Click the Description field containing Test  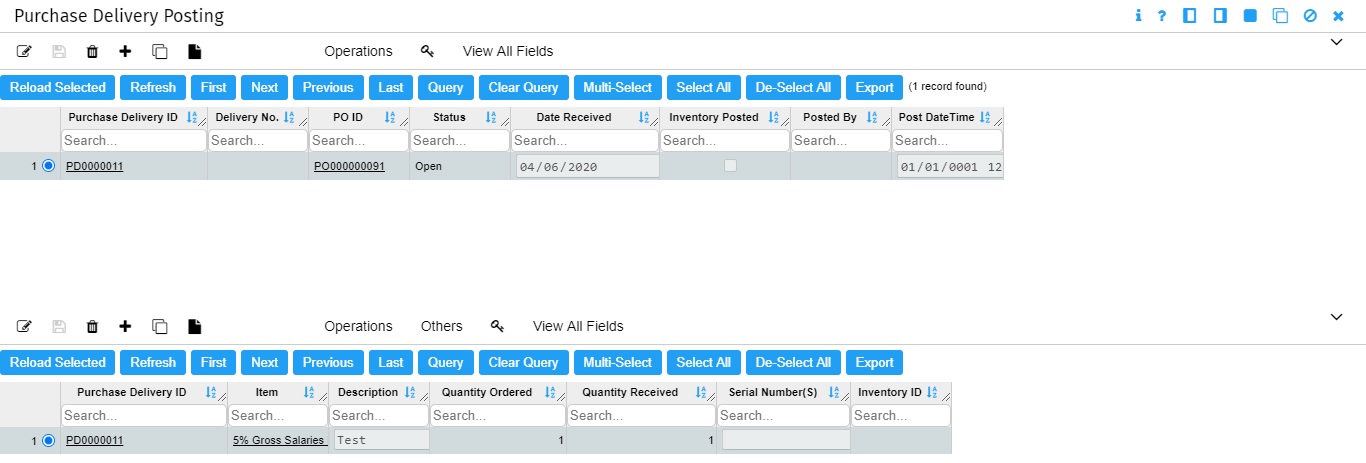click(381, 440)
